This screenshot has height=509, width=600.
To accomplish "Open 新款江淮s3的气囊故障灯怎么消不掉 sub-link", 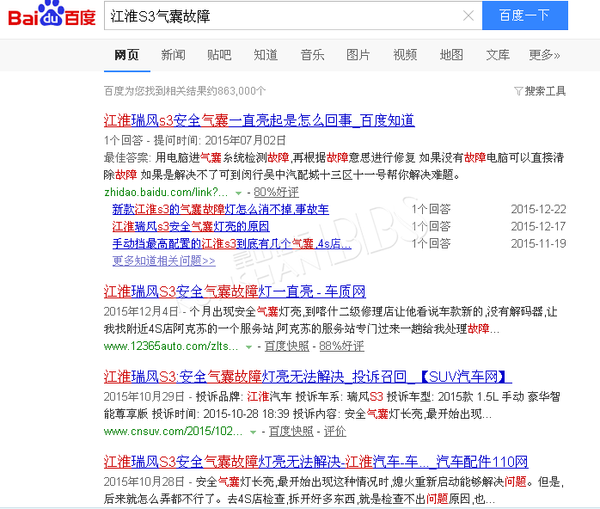I will click(x=220, y=209).
